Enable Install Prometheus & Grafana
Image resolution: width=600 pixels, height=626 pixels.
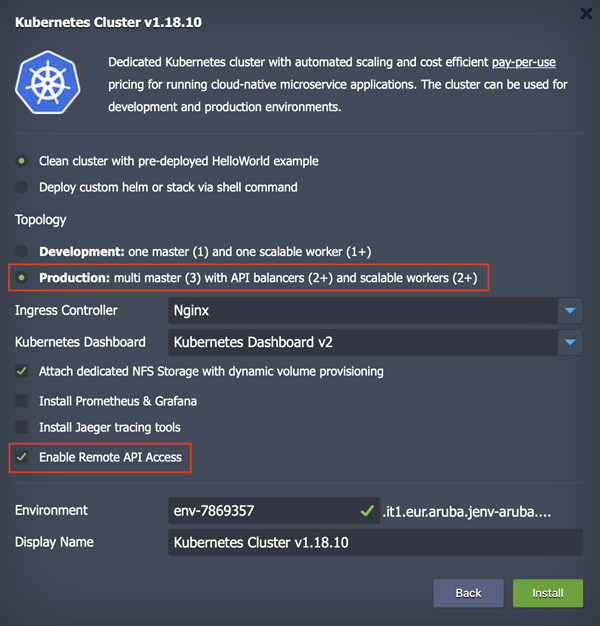pyautogui.click(x=22, y=401)
